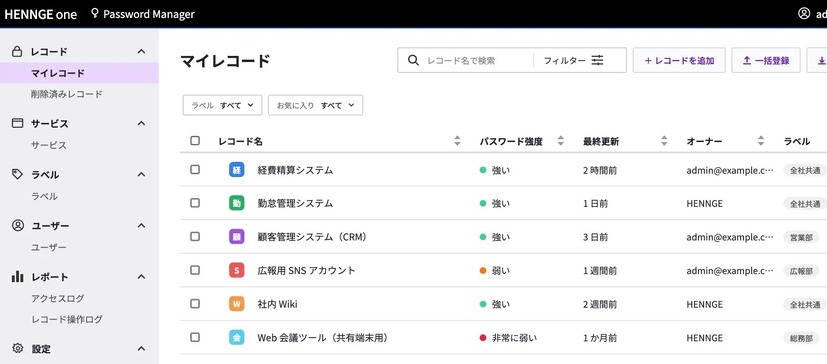Click the + レコードを追加 button
Image resolution: width=827 pixels, height=364 pixels.
point(679,60)
